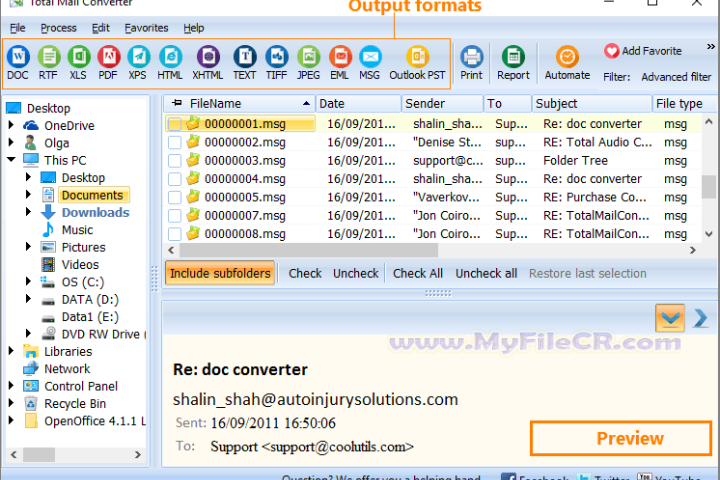Expand the Documents tree node
This screenshot has height=480, width=720.
[28, 195]
